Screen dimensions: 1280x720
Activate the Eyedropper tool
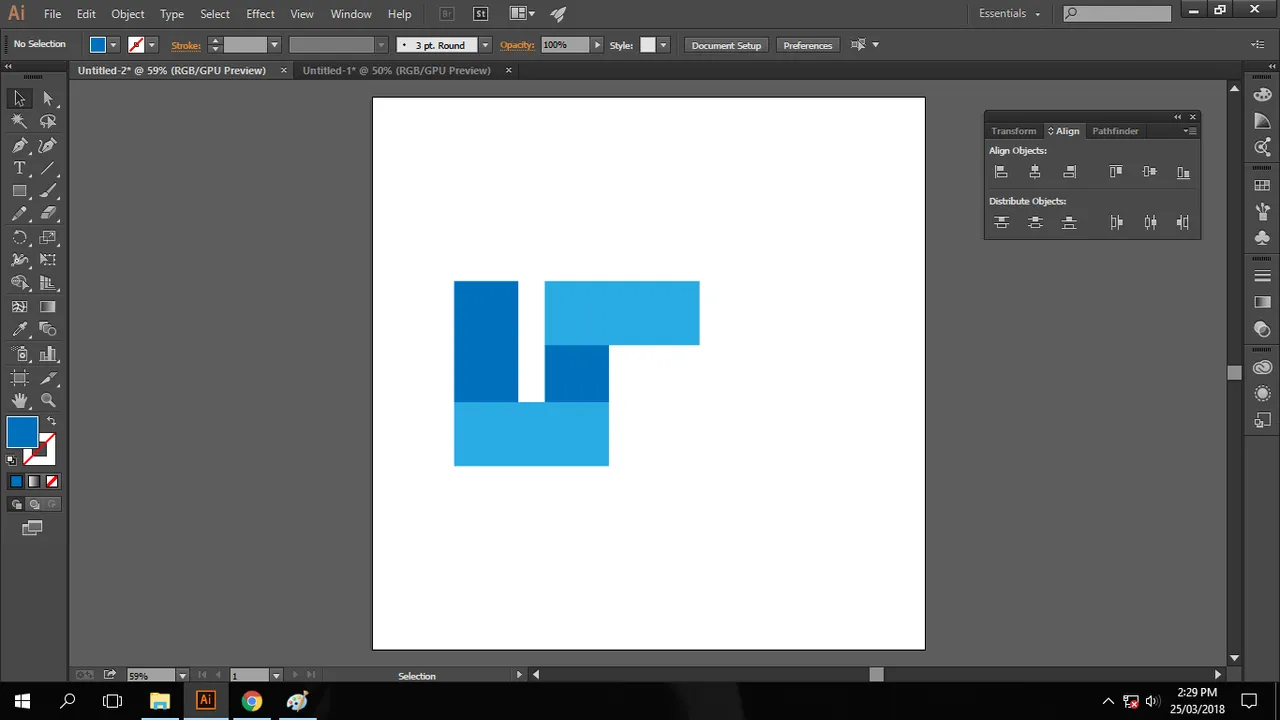pyautogui.click(x=19, y=330)
